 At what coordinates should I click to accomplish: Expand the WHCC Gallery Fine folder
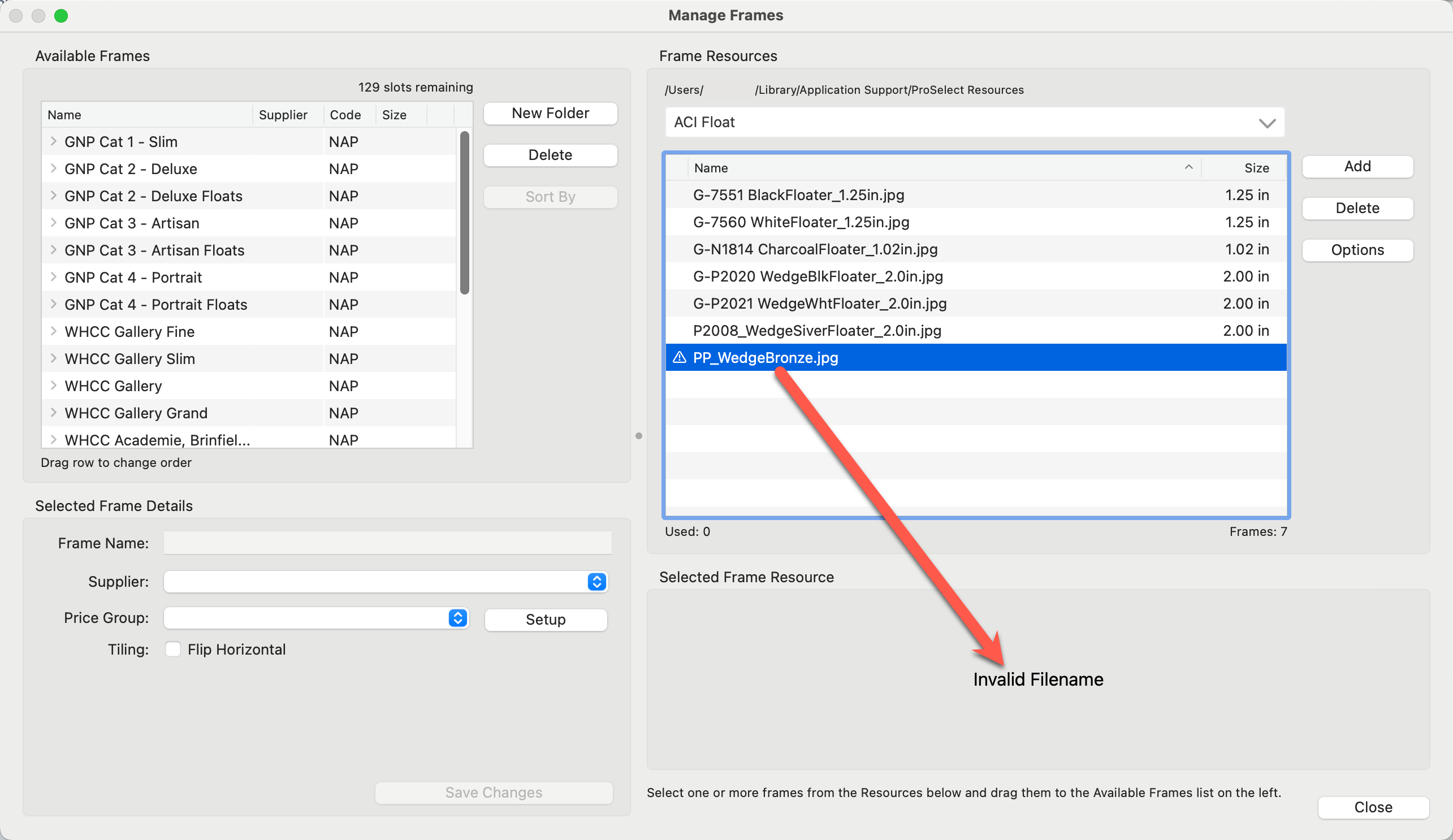pyautogui.click(x=54, y=331)
